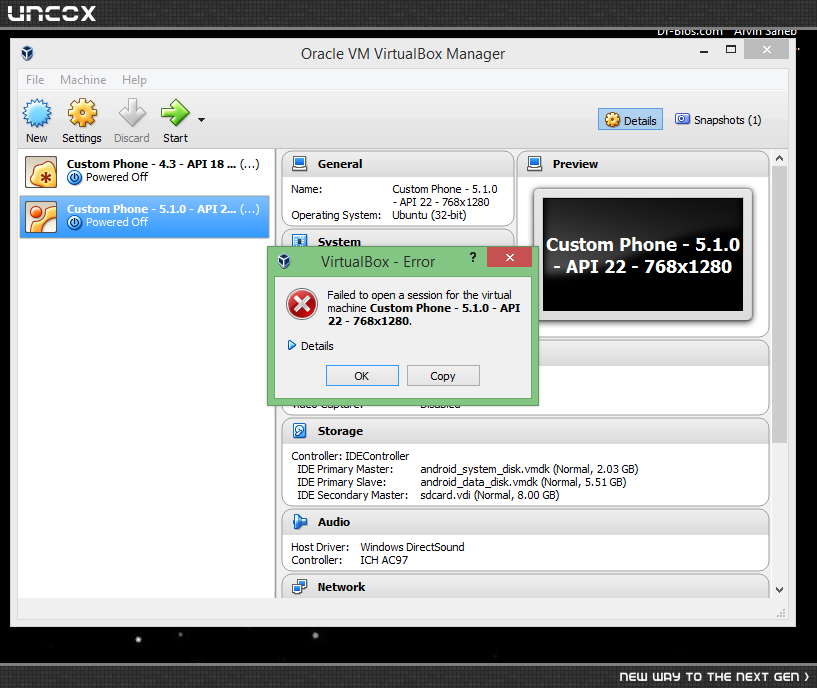Screen dimensions: 817x688
Task: Open the Help menu
Action: click(134, 80)
